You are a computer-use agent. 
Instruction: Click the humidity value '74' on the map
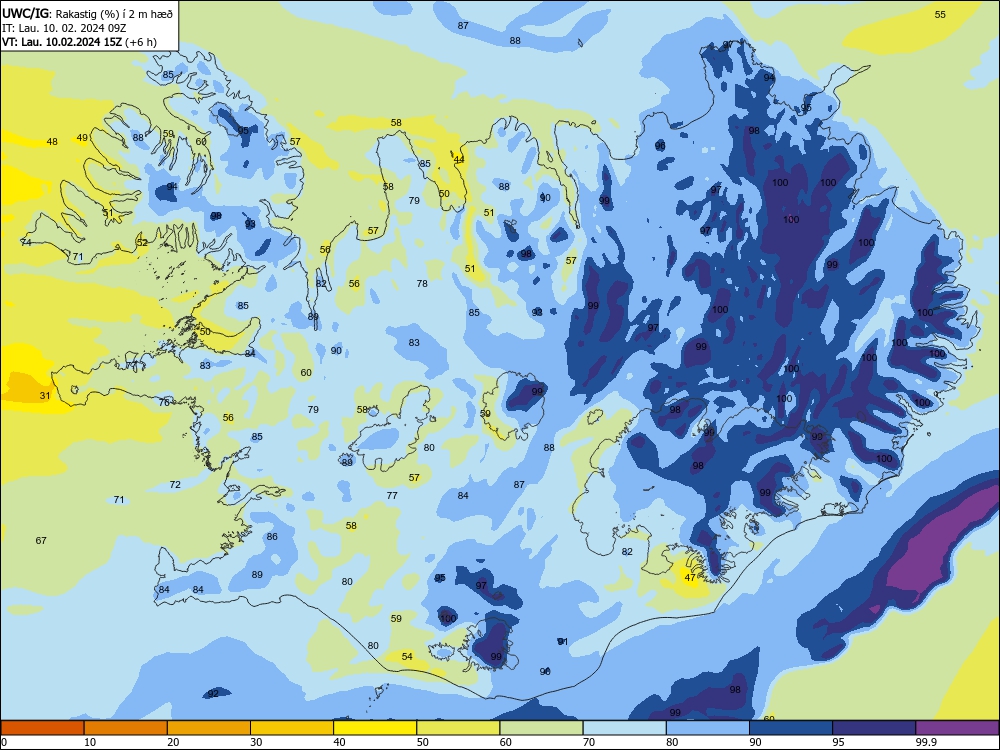[26, 242]
